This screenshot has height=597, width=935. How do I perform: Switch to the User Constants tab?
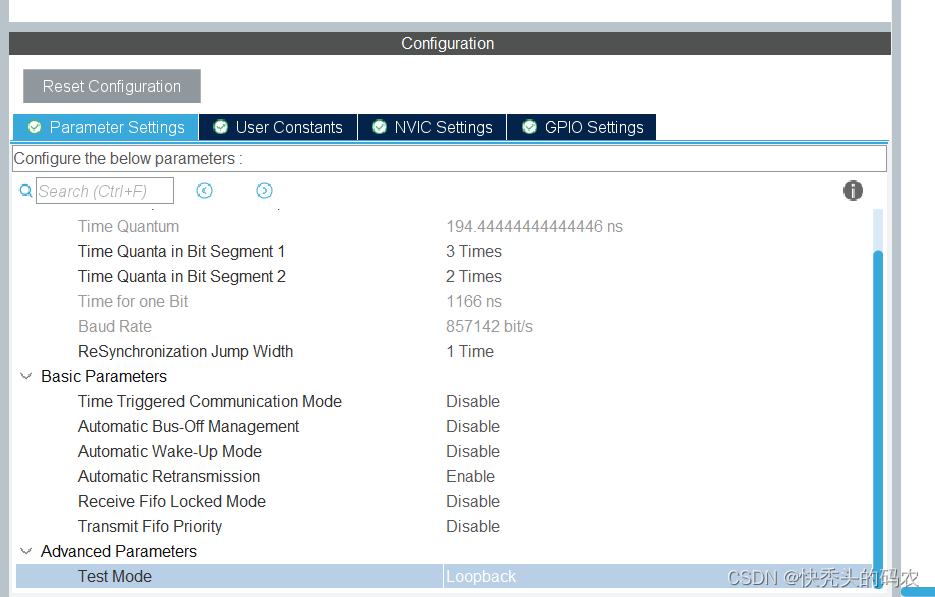[277, 127]
